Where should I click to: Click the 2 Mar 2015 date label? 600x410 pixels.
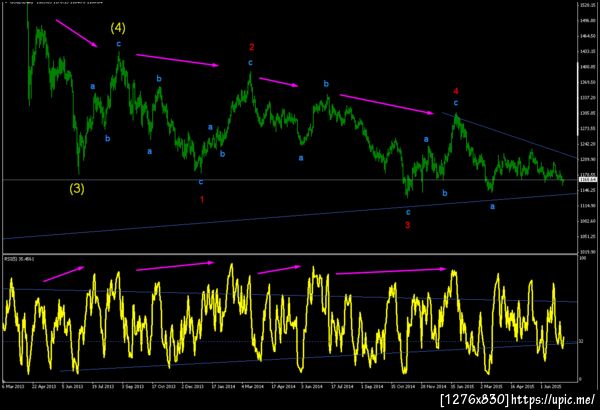pyautogui.click(x=492, y=387)
